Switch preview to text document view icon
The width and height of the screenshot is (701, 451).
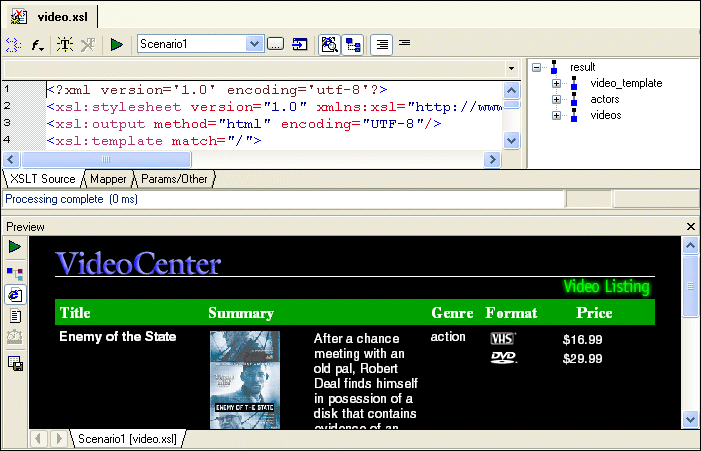pyautogui.click(x=15, y=316)
